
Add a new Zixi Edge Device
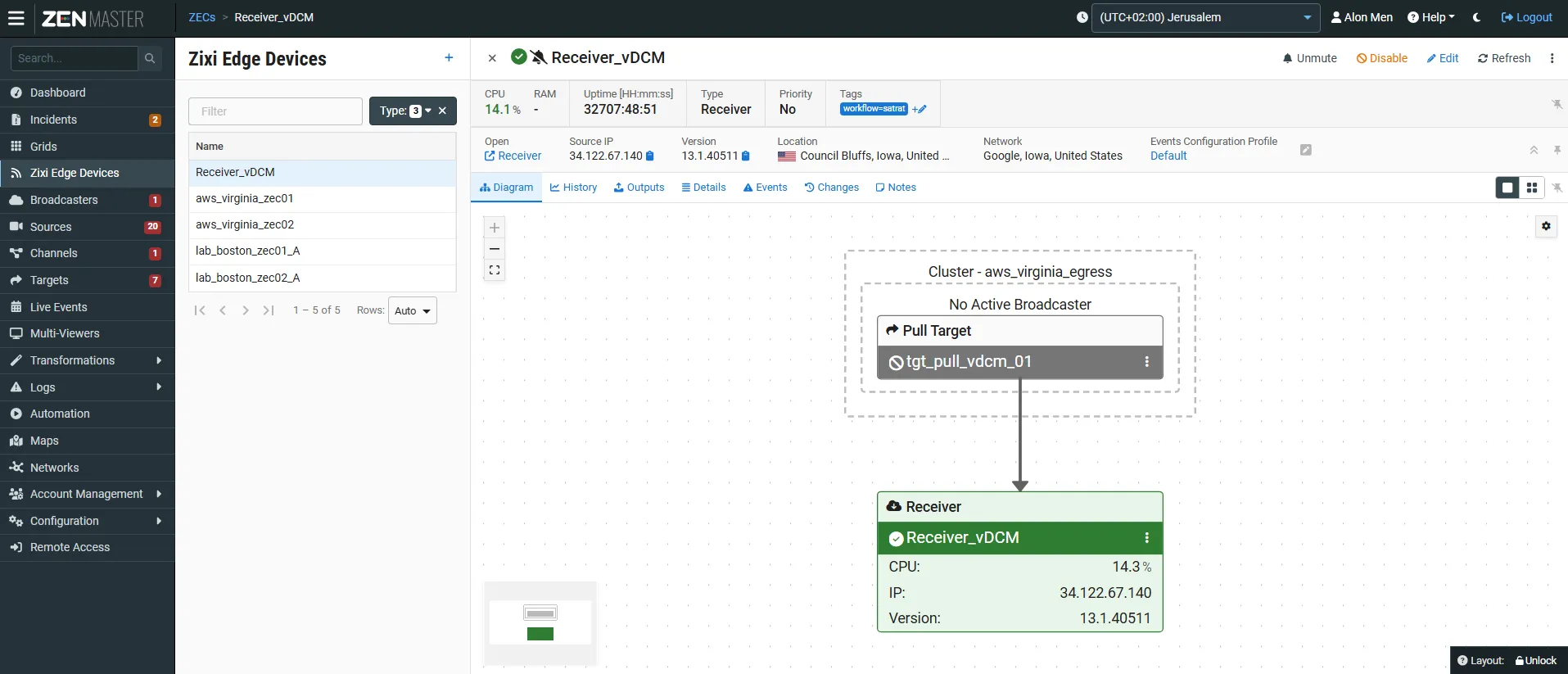[449, 57]
